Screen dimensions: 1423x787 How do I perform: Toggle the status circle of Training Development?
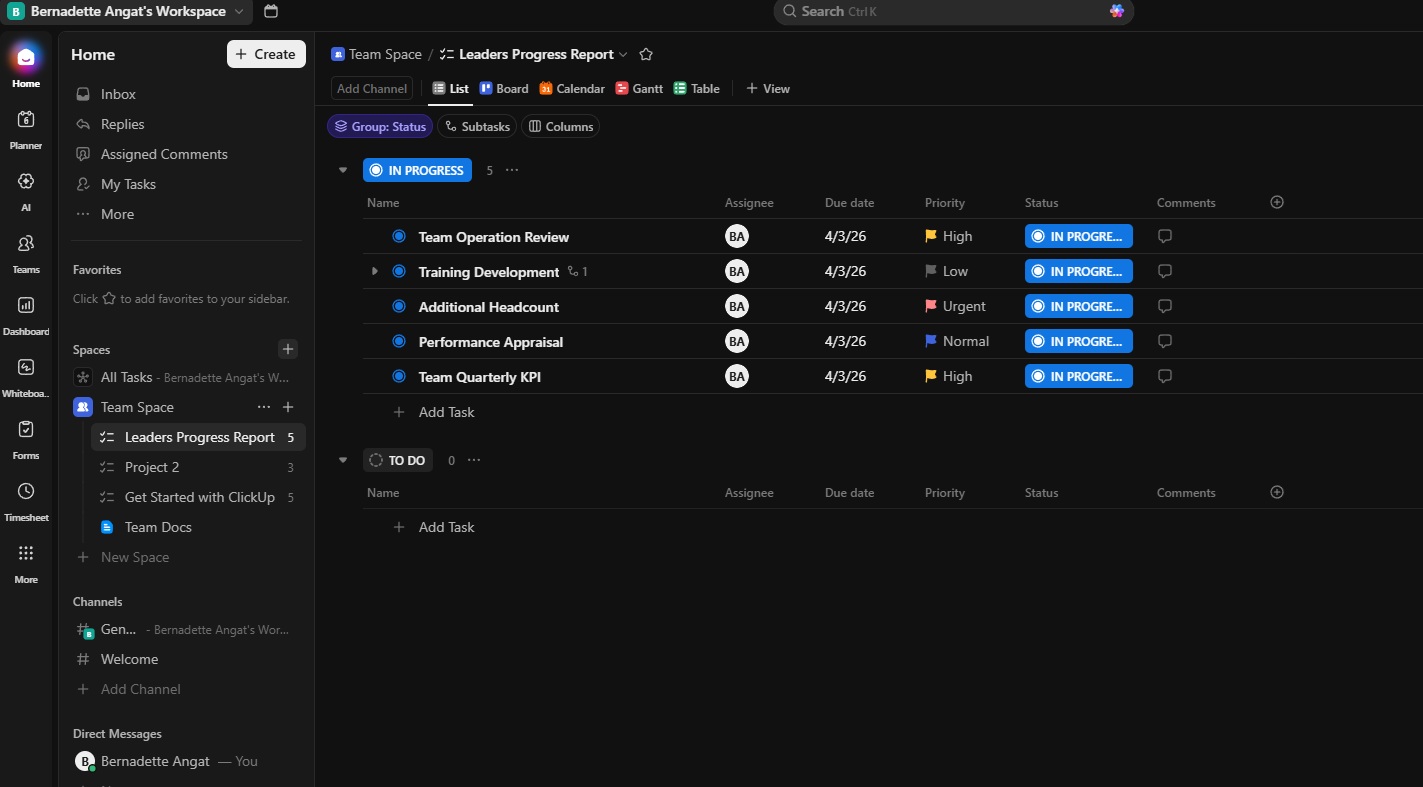[399, 272]
